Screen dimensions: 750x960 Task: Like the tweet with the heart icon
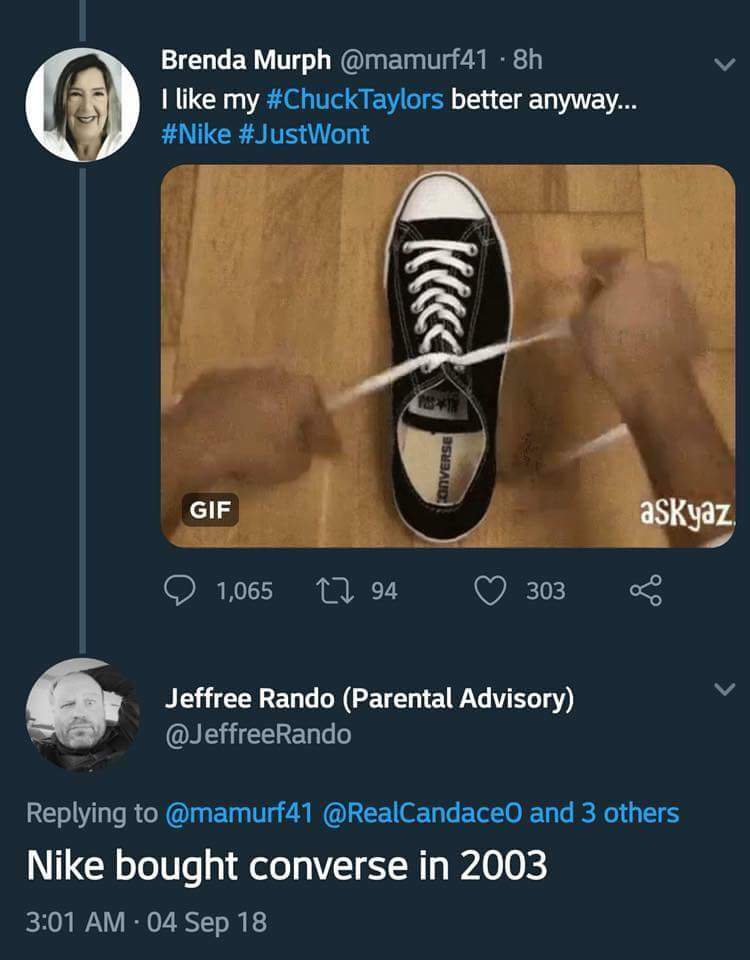(490, 591)
